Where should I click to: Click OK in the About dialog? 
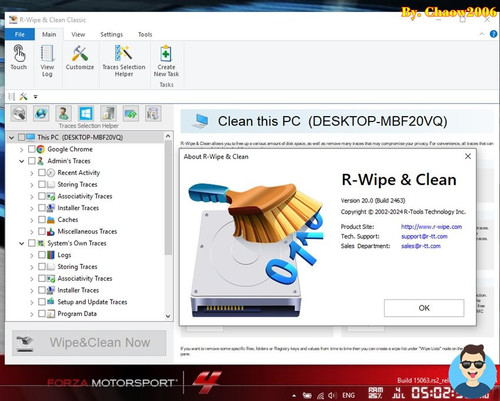click(424, 308)
